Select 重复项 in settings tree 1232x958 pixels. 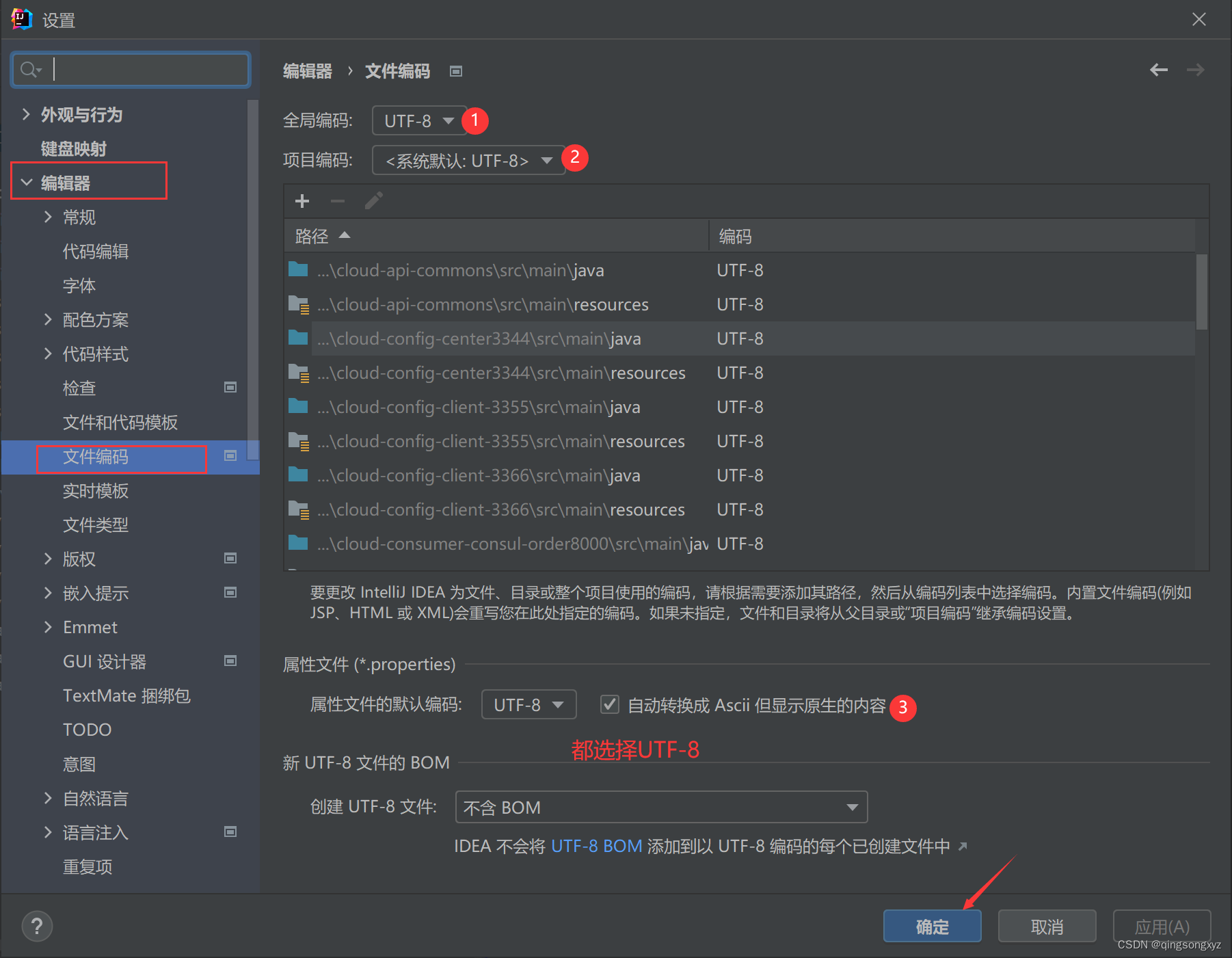[x=88, y=867]
